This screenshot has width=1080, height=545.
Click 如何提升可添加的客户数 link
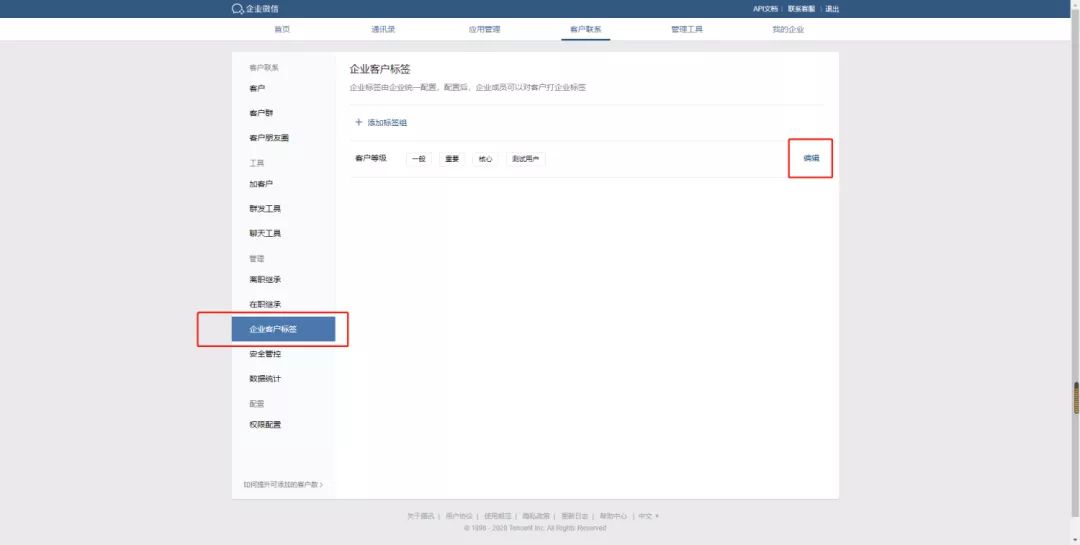tap(283, 484)
